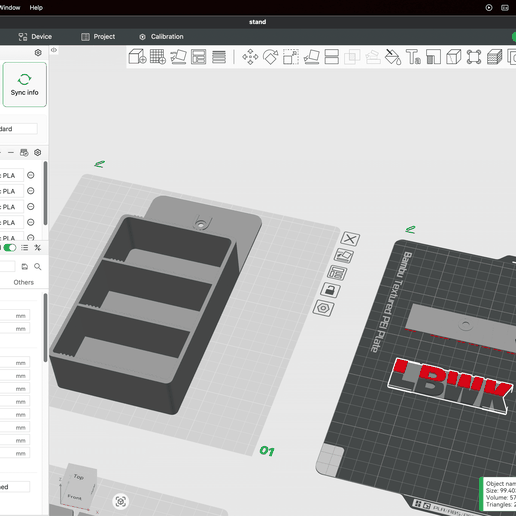516x516 pixels.
Task: Toggle the eye icon at panel edge
Action: click(x=54, y=50)
